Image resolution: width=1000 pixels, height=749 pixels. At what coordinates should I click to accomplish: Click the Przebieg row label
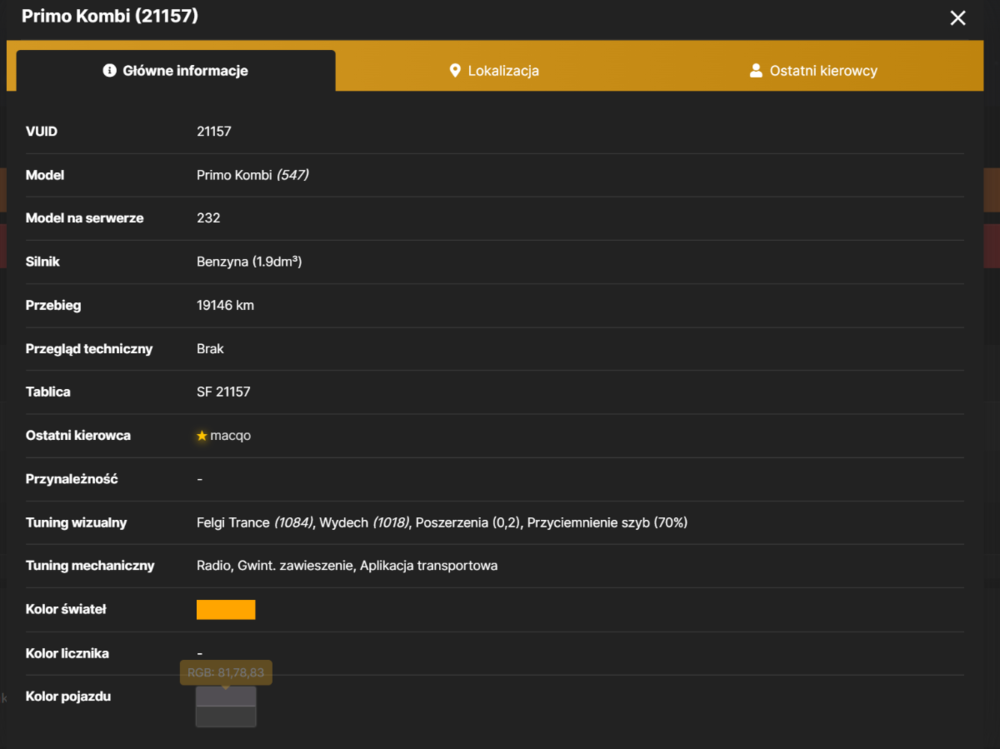click(x=53, y=306)
